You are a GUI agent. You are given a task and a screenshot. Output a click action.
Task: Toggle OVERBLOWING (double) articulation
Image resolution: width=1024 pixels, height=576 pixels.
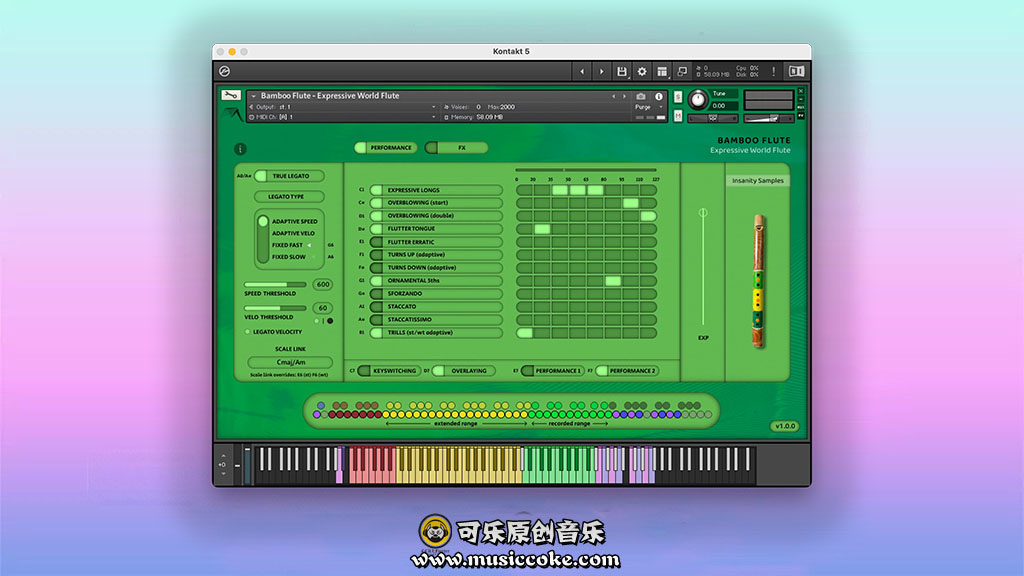point(436,216)
